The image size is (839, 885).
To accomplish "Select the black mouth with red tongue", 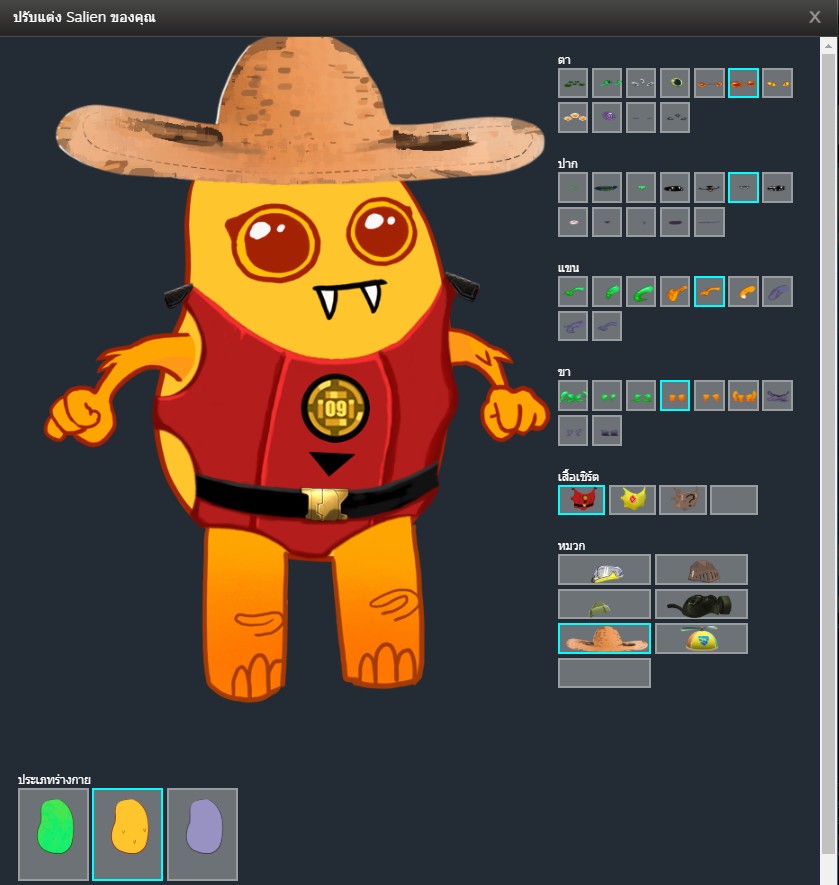I will tap(709, 188).
